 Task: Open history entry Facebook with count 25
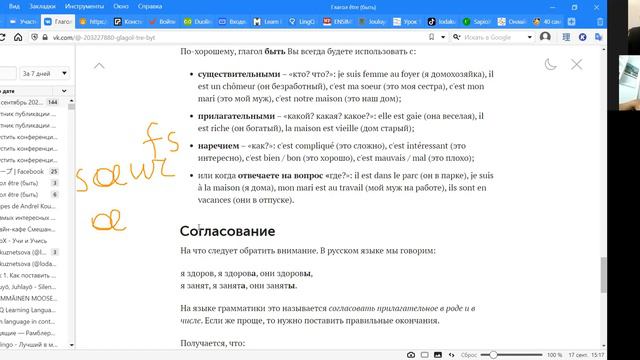pyautogui.click(x=29, y=171)
